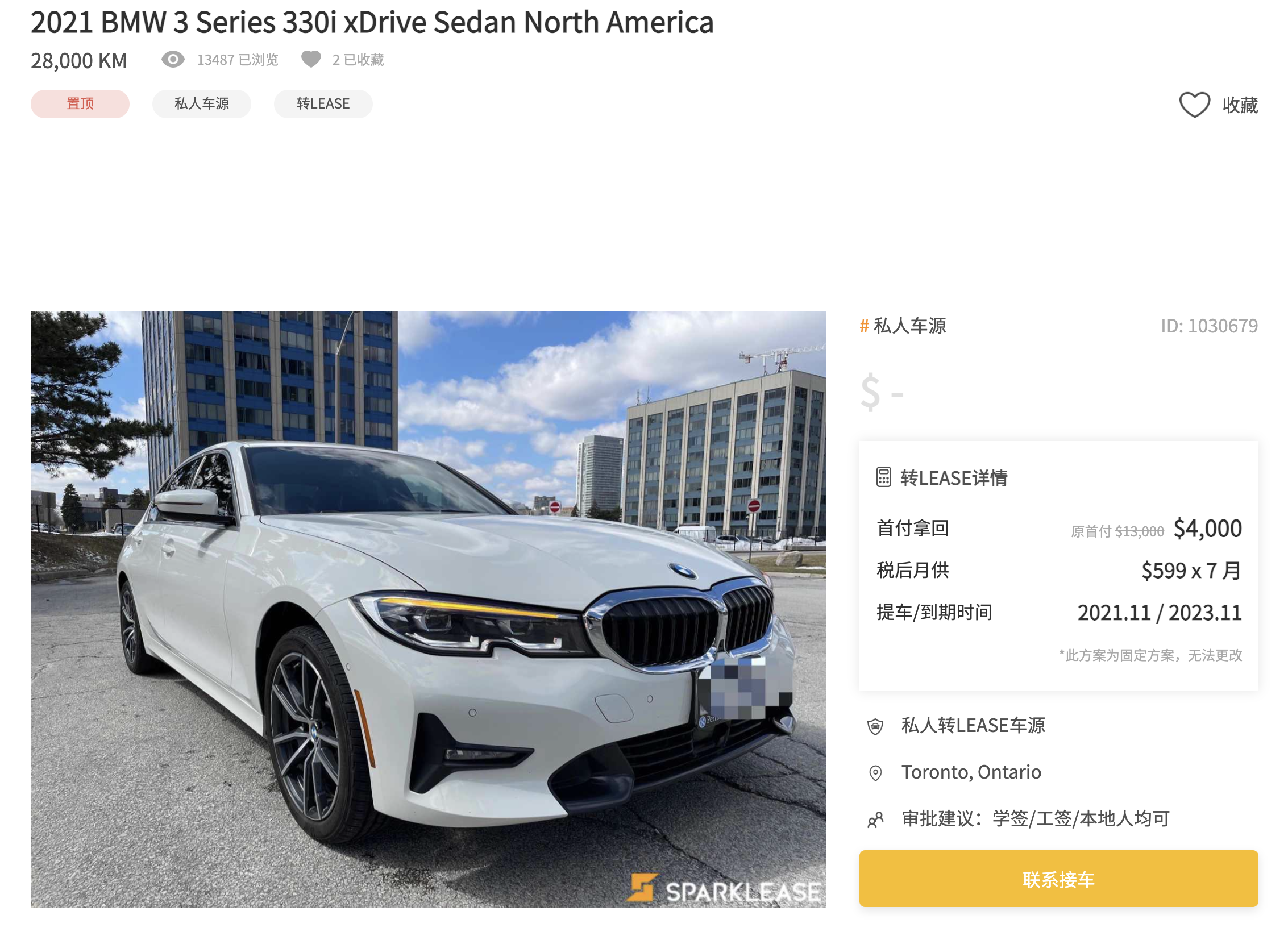This screenshot has height=940, width=1288.
Task: Click the SPARKLEASE logo watermark
Action: 724,889
